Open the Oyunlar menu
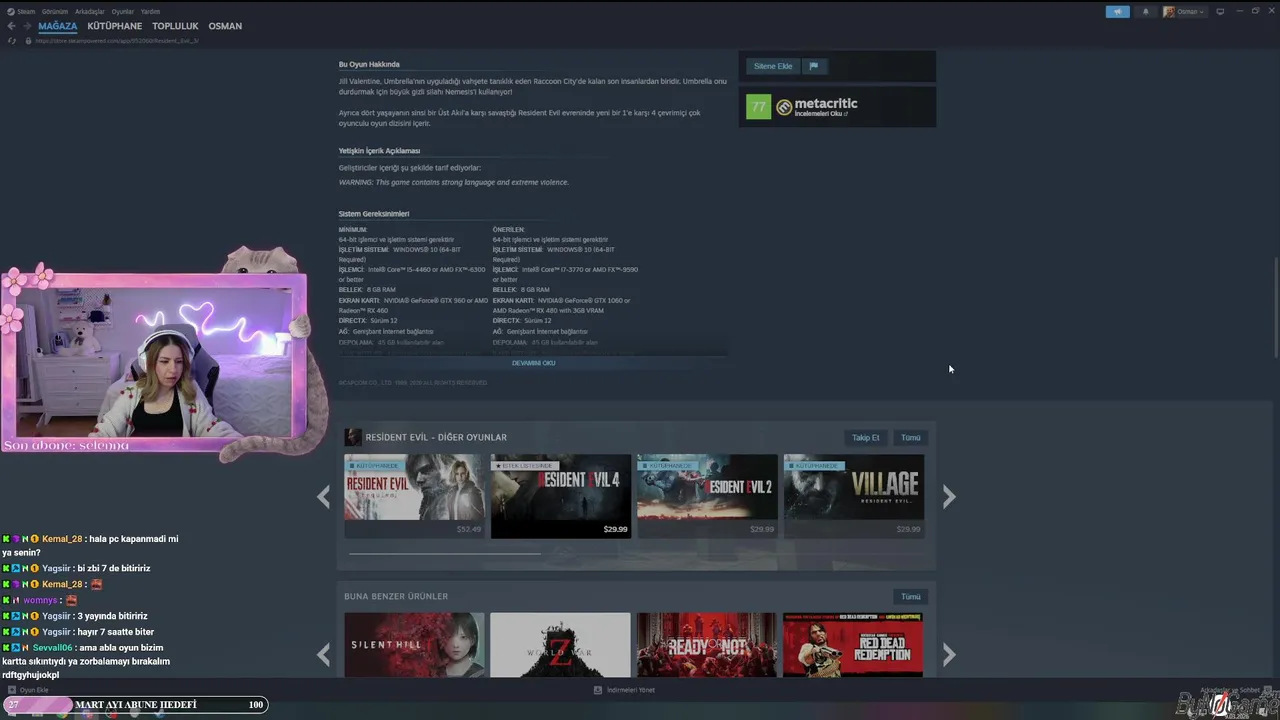This screenshot has height=720, width=1280. (122, 12)
